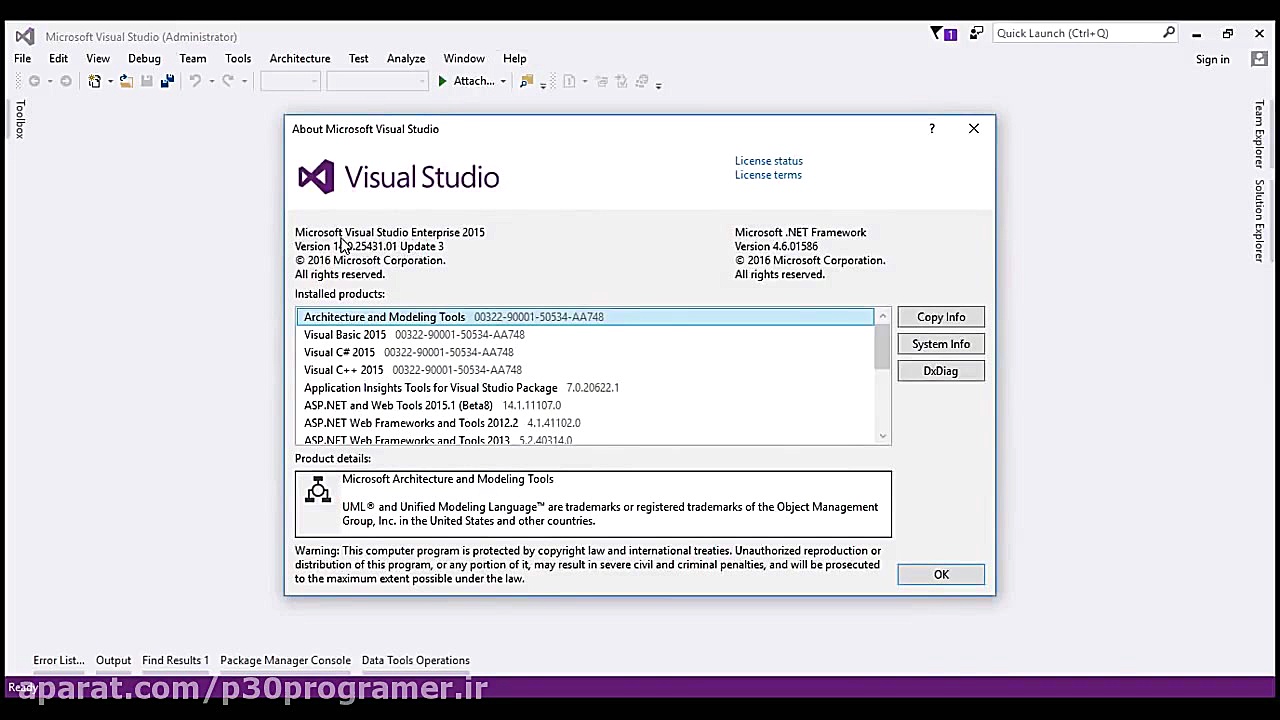Click the System Info button
Viewport: 1280px width, 720px height.
click(x=941, y=344)
